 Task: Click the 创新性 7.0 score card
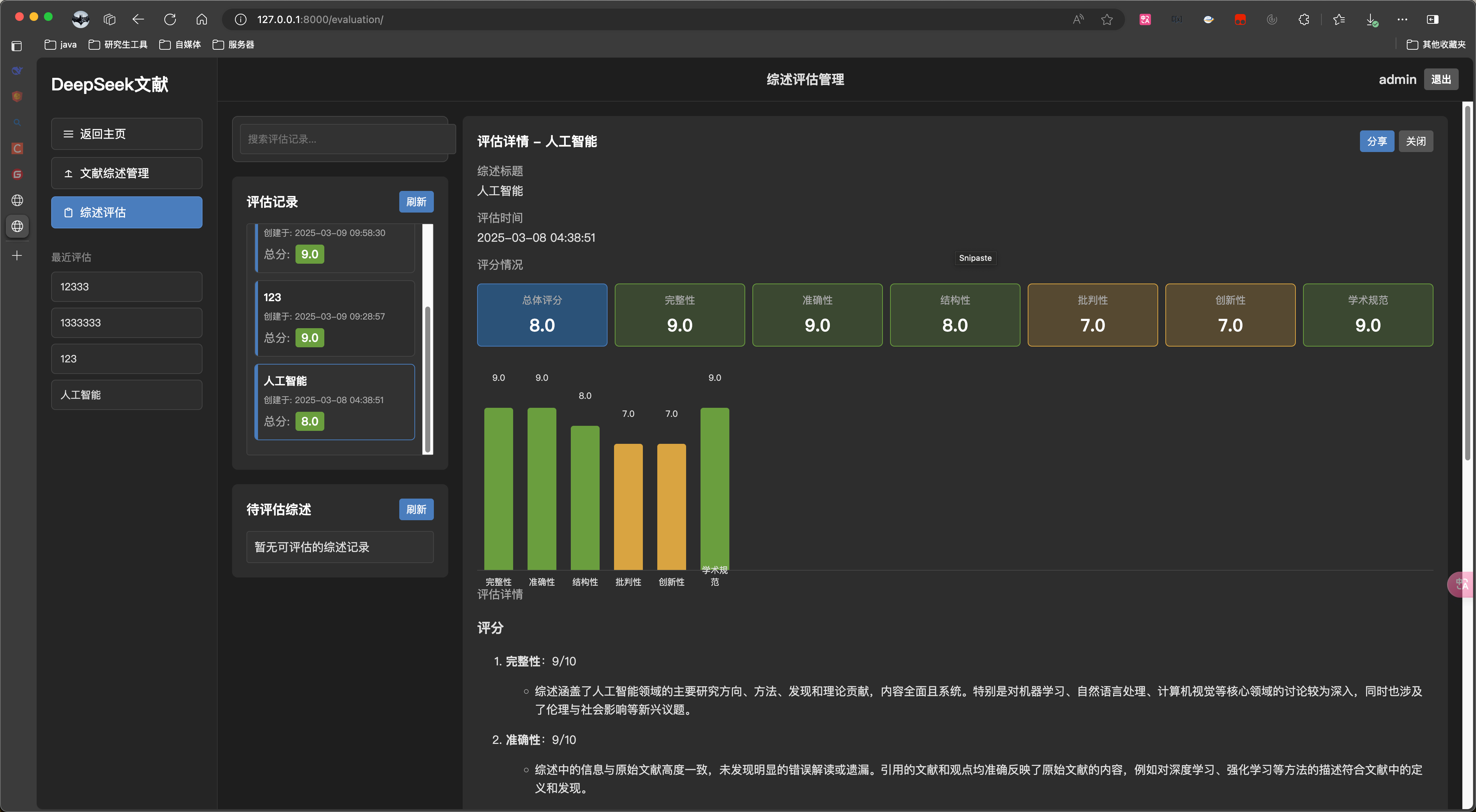click(1230, 315)
